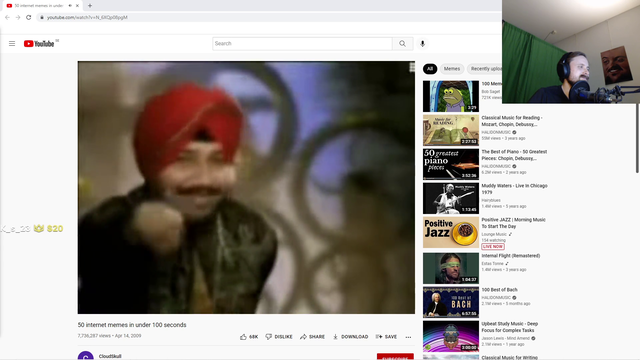640x360 pixels.
Task: Close the '50 internet memes' browser tab
Action: pos(77,6)
